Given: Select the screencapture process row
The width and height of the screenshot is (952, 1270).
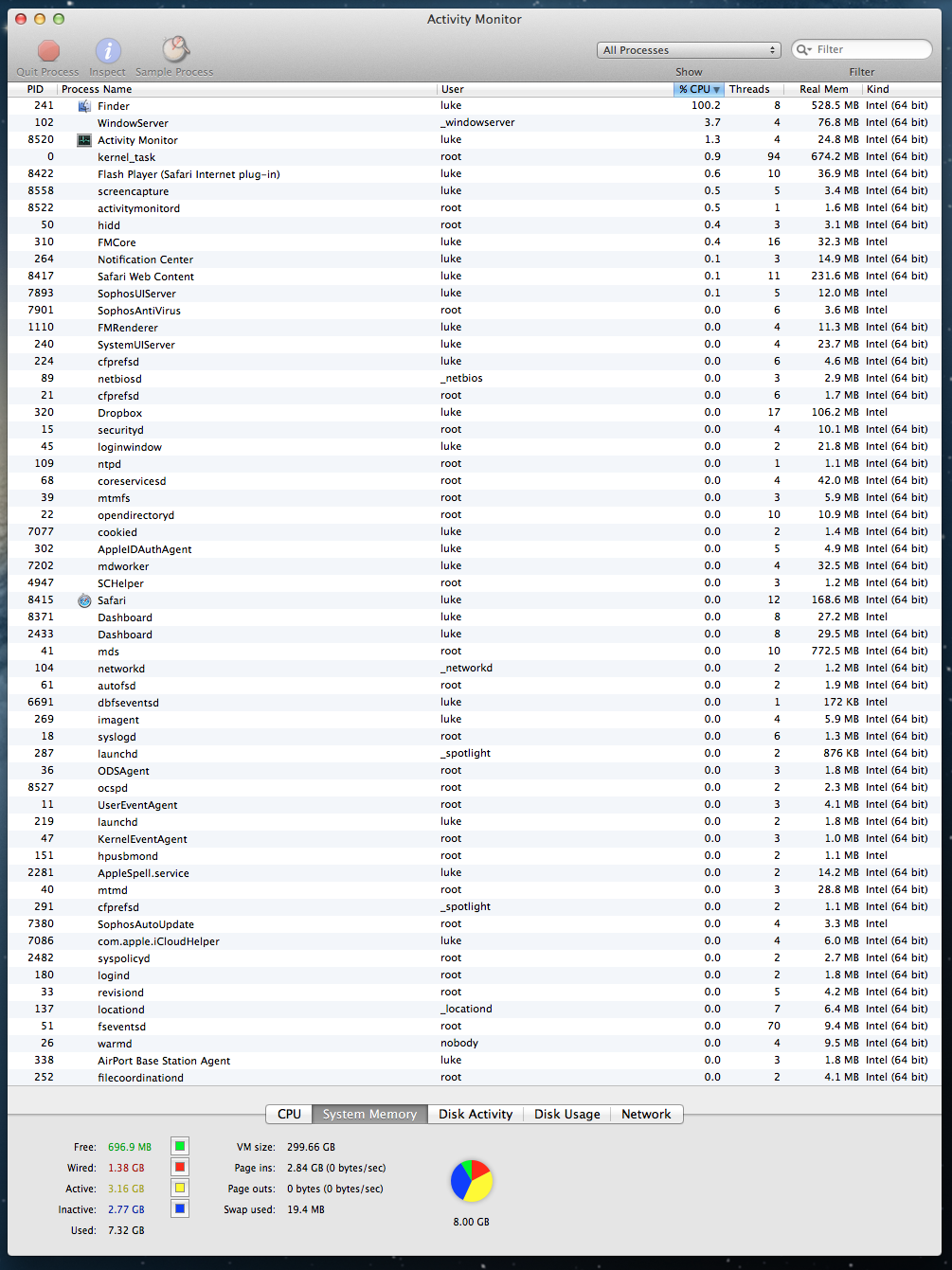Looking at the screenshot, I should click(x=476, y=191).
